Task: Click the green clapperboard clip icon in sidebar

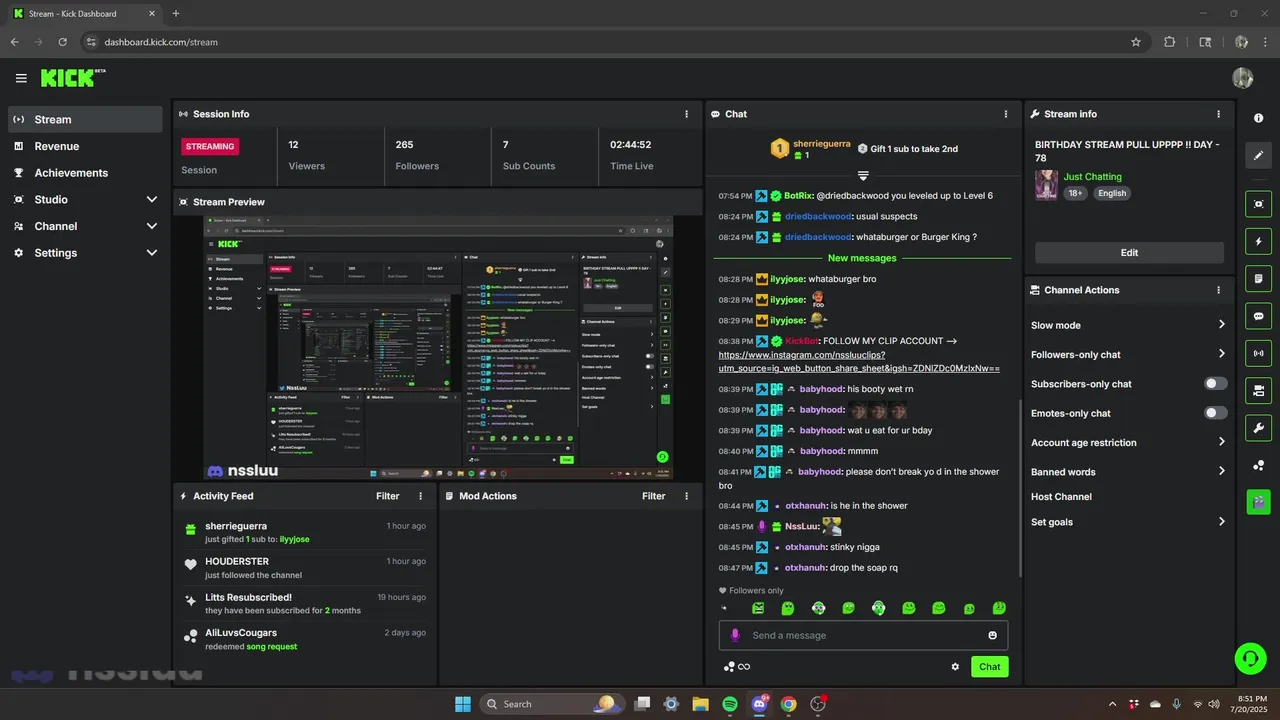Action: click(1258, 502)
